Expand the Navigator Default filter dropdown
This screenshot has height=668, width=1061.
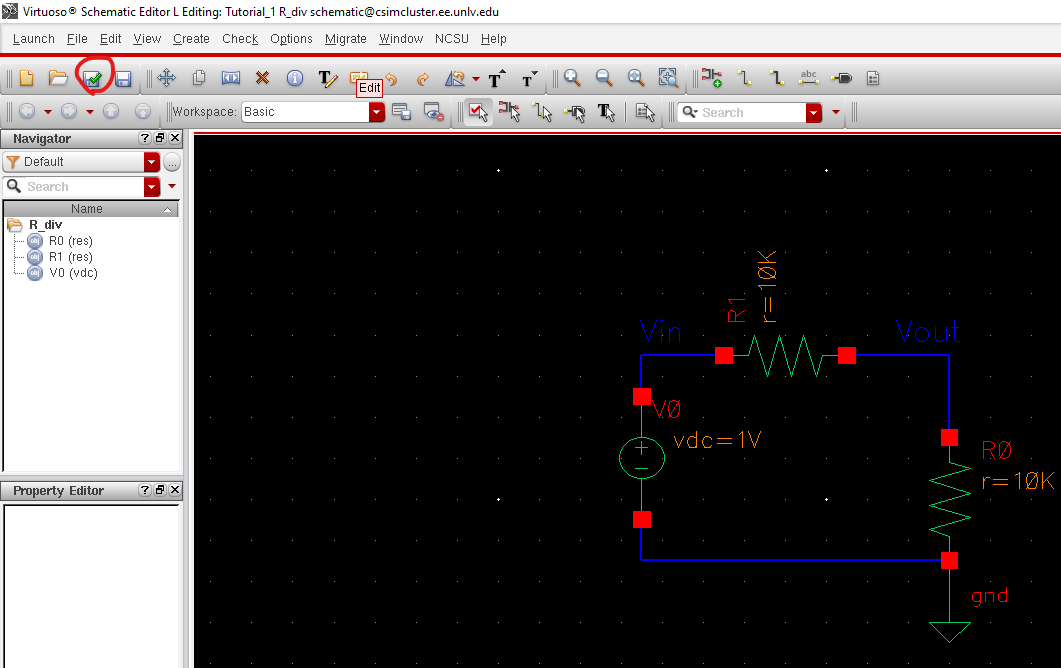tap(151, 162)
